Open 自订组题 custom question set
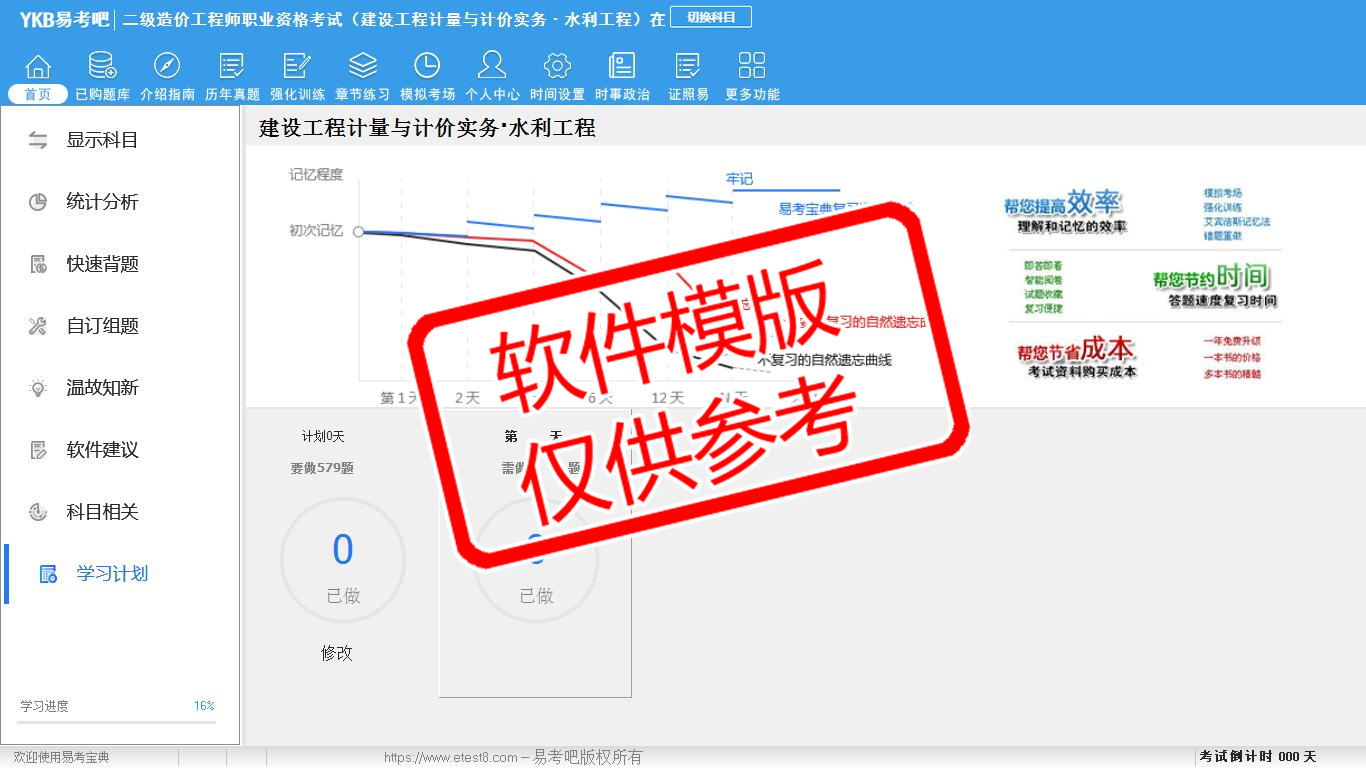 tap(102, 326)
